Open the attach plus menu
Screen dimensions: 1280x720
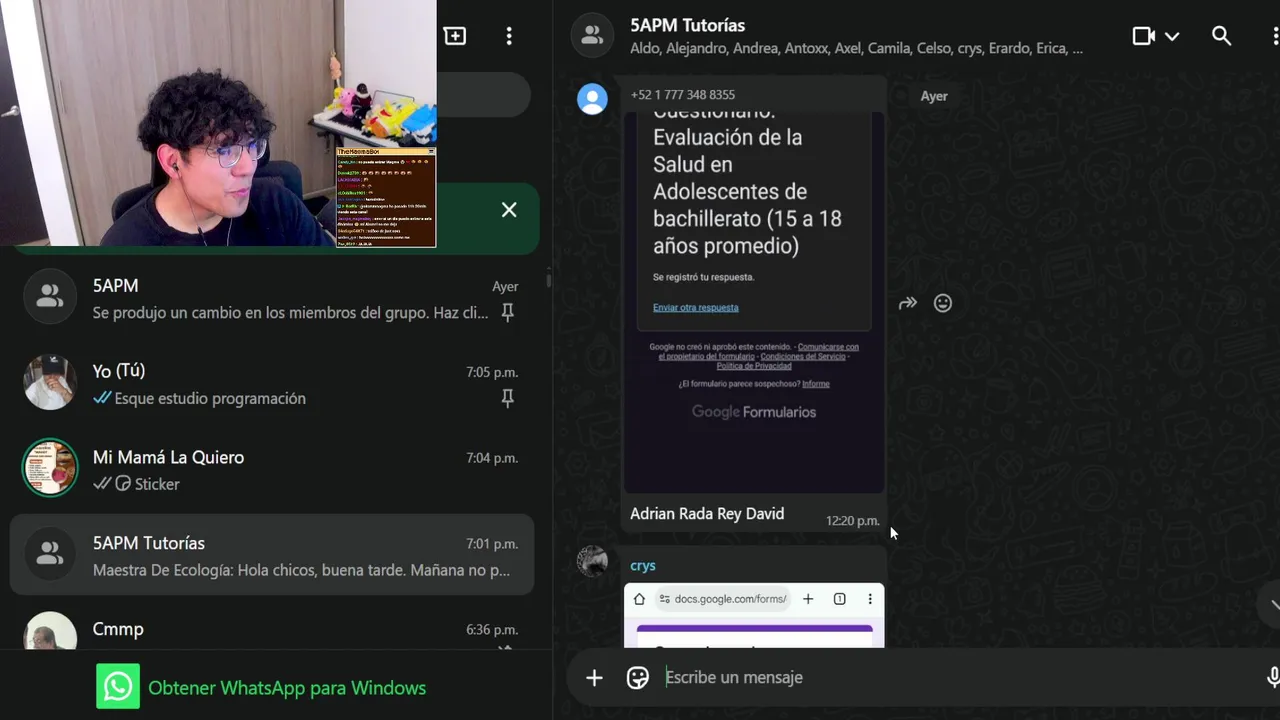594,678
